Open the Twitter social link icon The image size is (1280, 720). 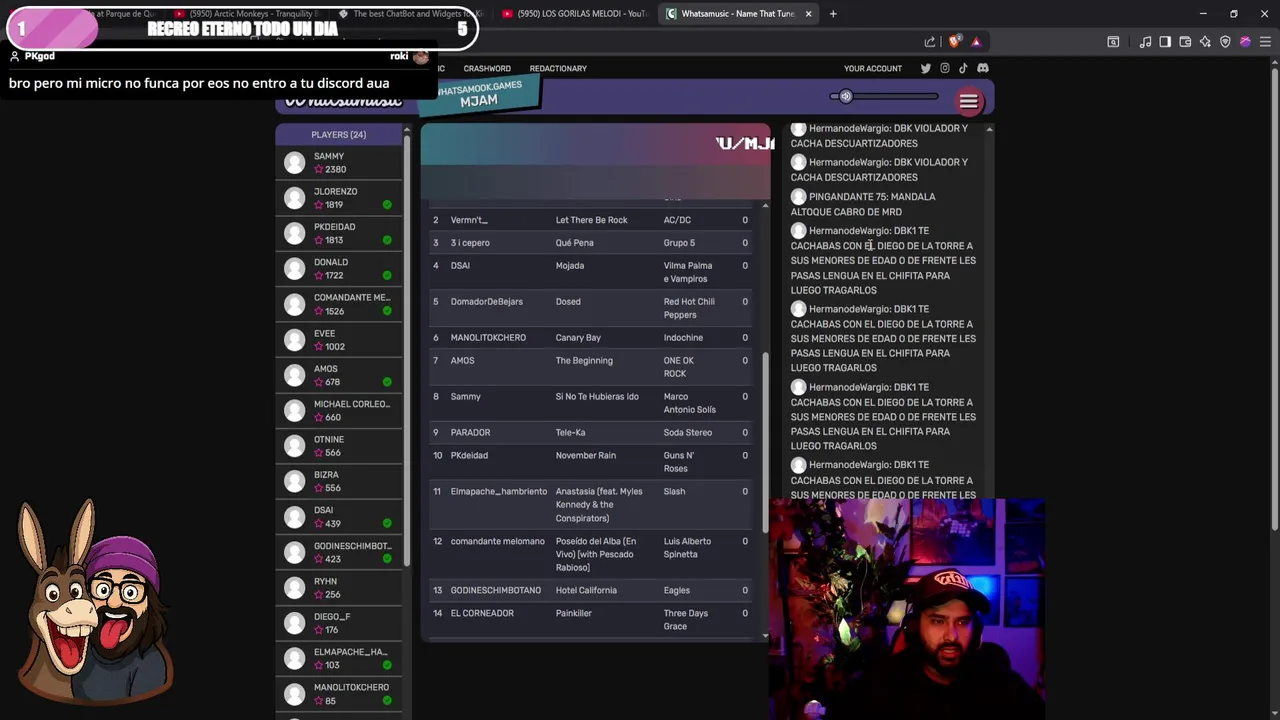coord(925,68)
